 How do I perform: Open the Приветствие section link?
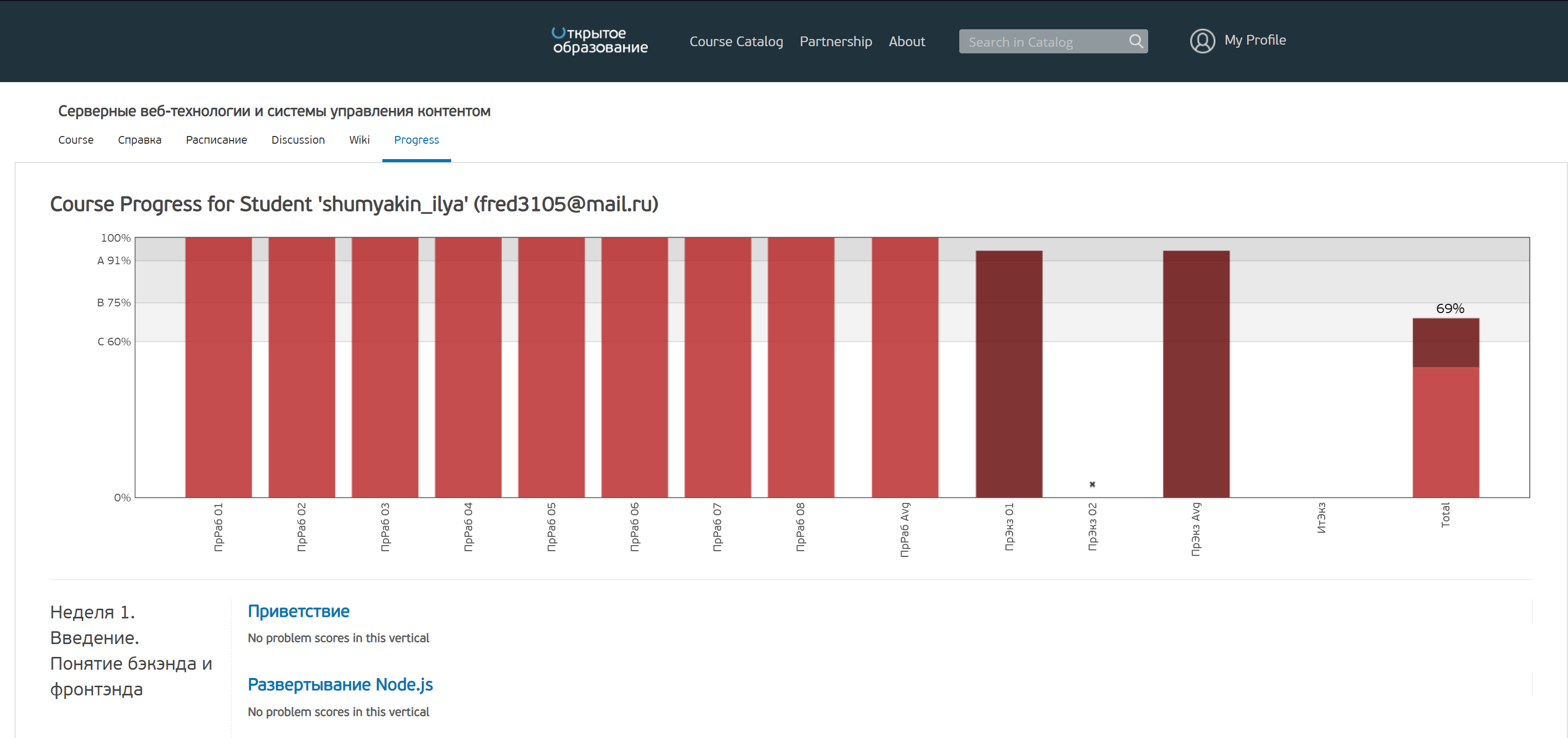pos(298,611)
